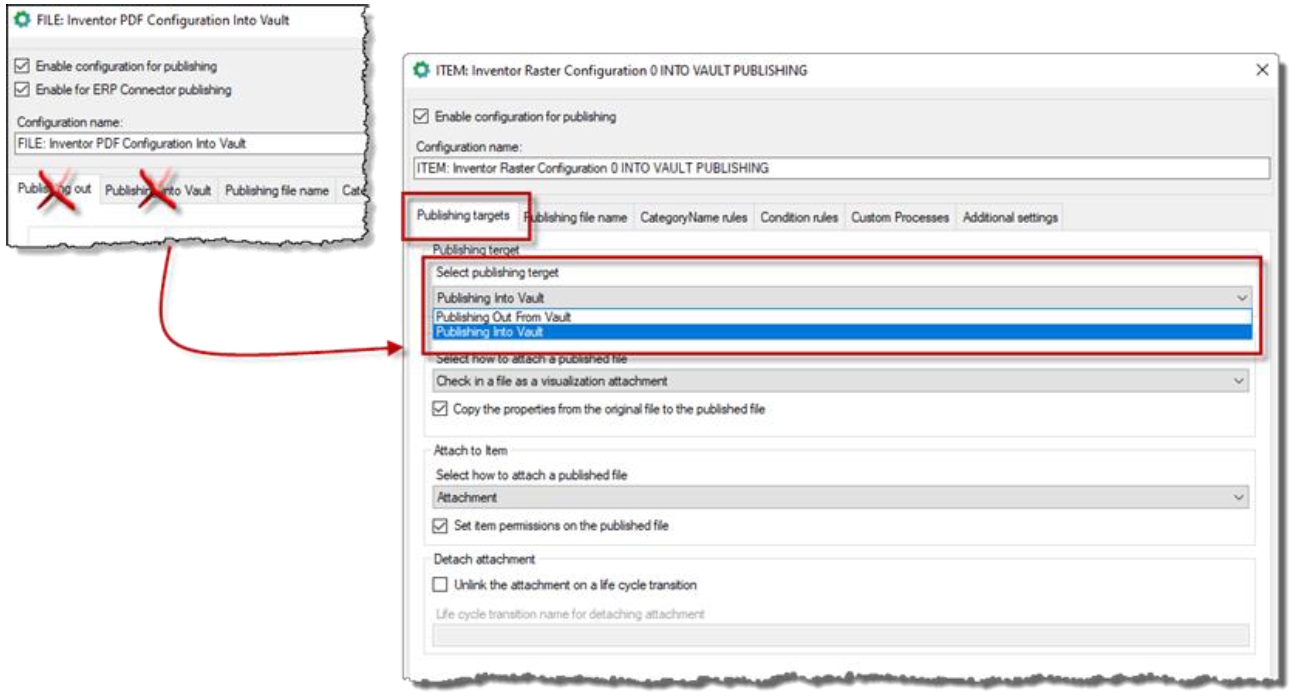Choose Publishing Out From Vault option
This screenshot has height=697, width=1293.
503,317
